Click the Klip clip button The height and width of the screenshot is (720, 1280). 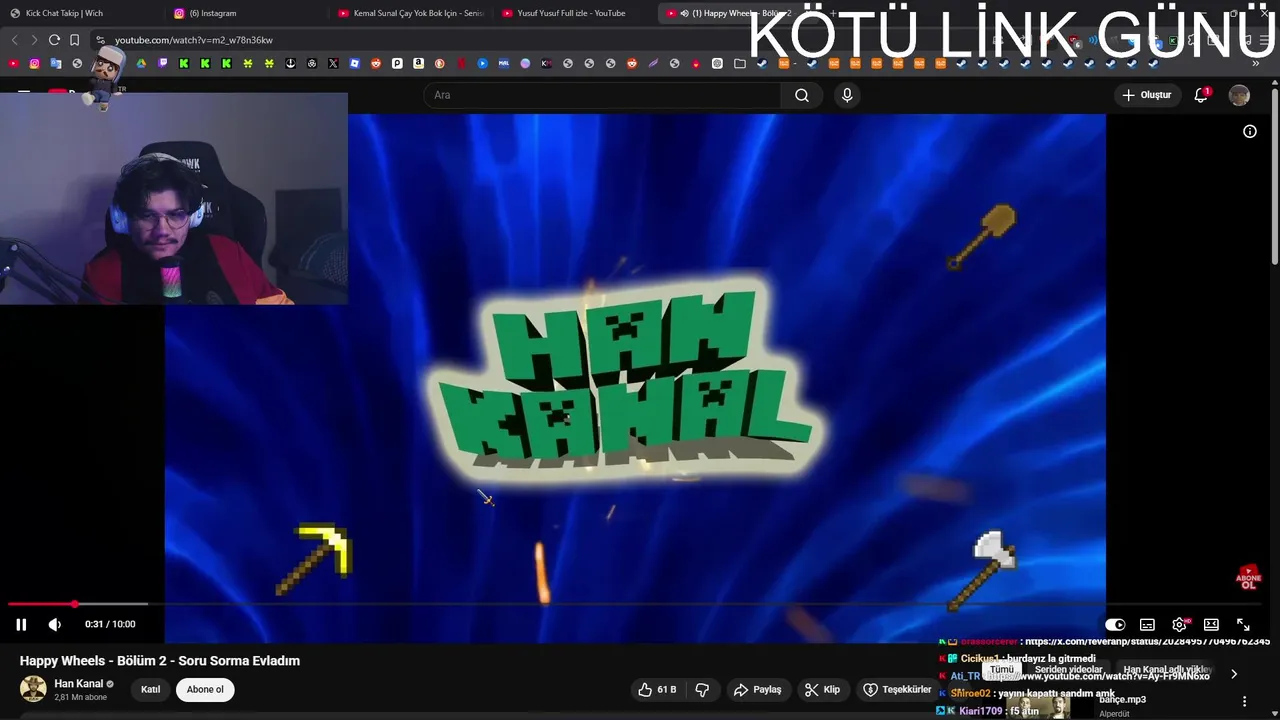click(823, 689)
